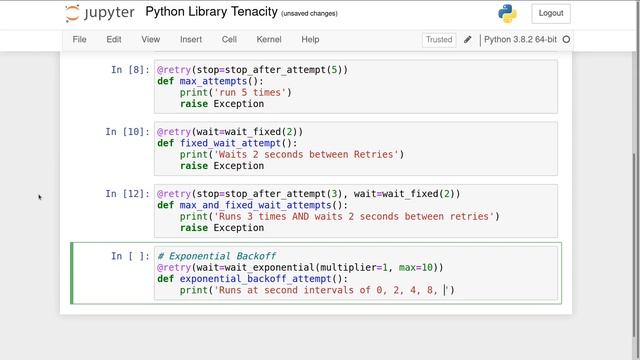Viewport: 640px width, 360px height.
Task: Open the File menu
Action: pos(79,40)
